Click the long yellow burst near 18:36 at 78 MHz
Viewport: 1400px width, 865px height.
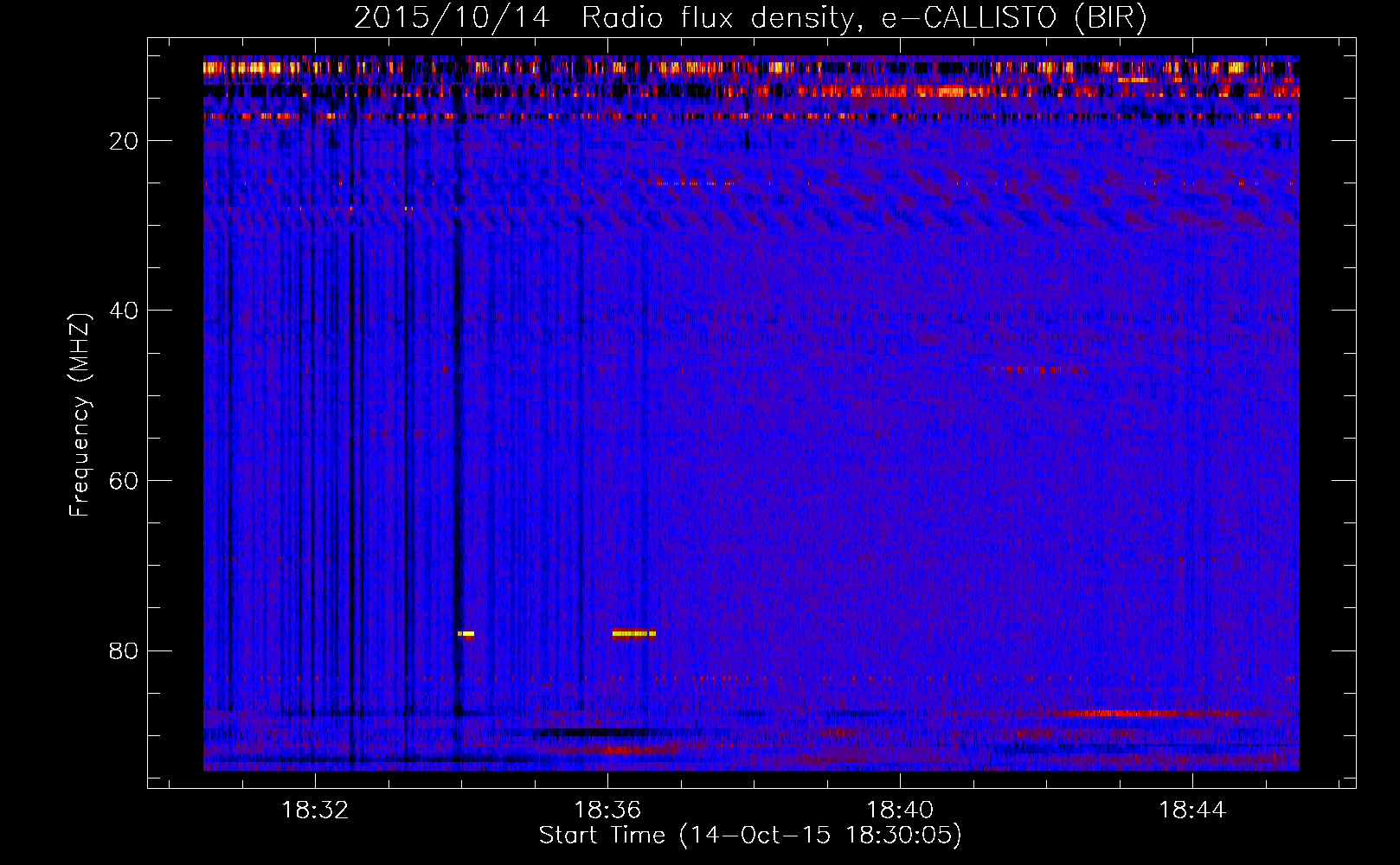[x=633, y=634]
